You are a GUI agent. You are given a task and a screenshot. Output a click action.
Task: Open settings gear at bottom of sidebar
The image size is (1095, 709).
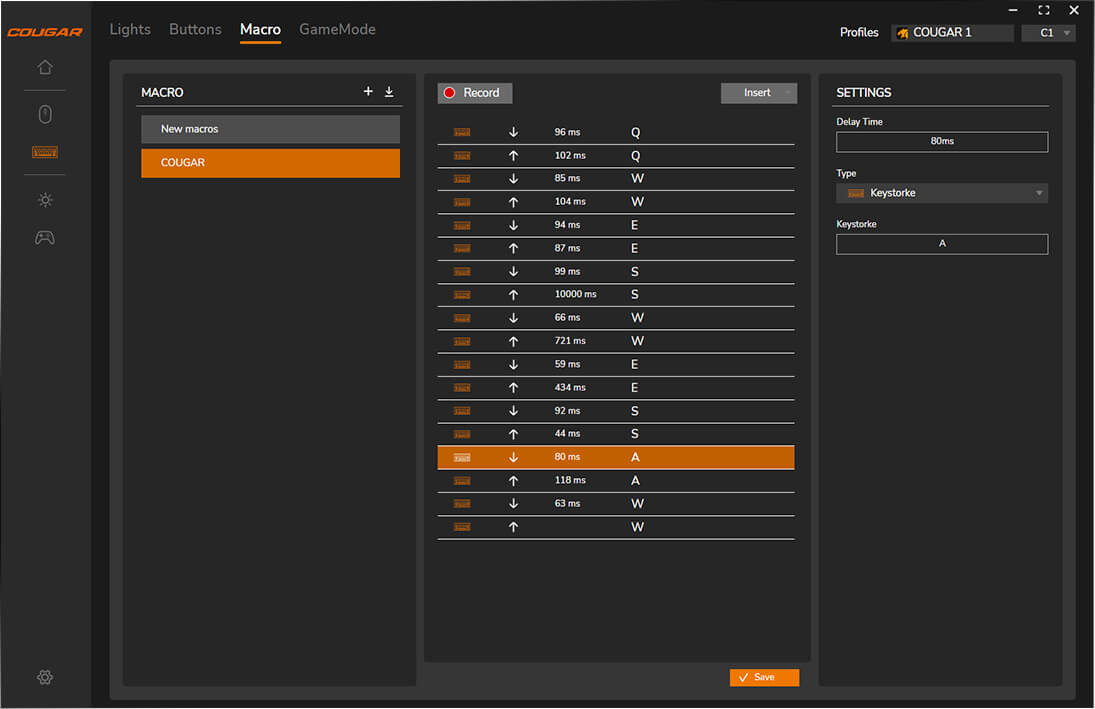coord(45,677)
